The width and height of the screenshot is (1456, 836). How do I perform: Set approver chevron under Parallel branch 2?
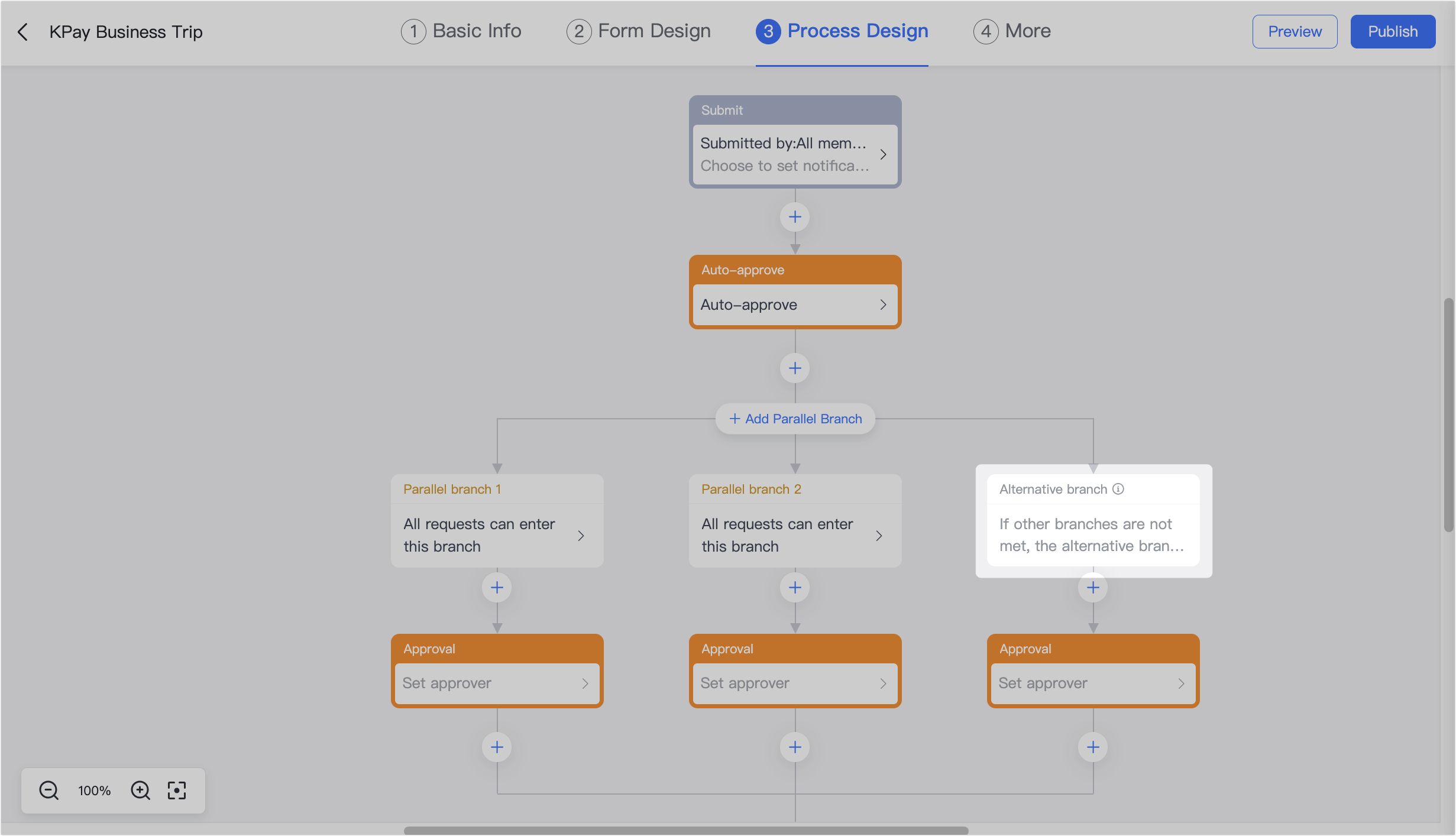click(x=883, y=683)
